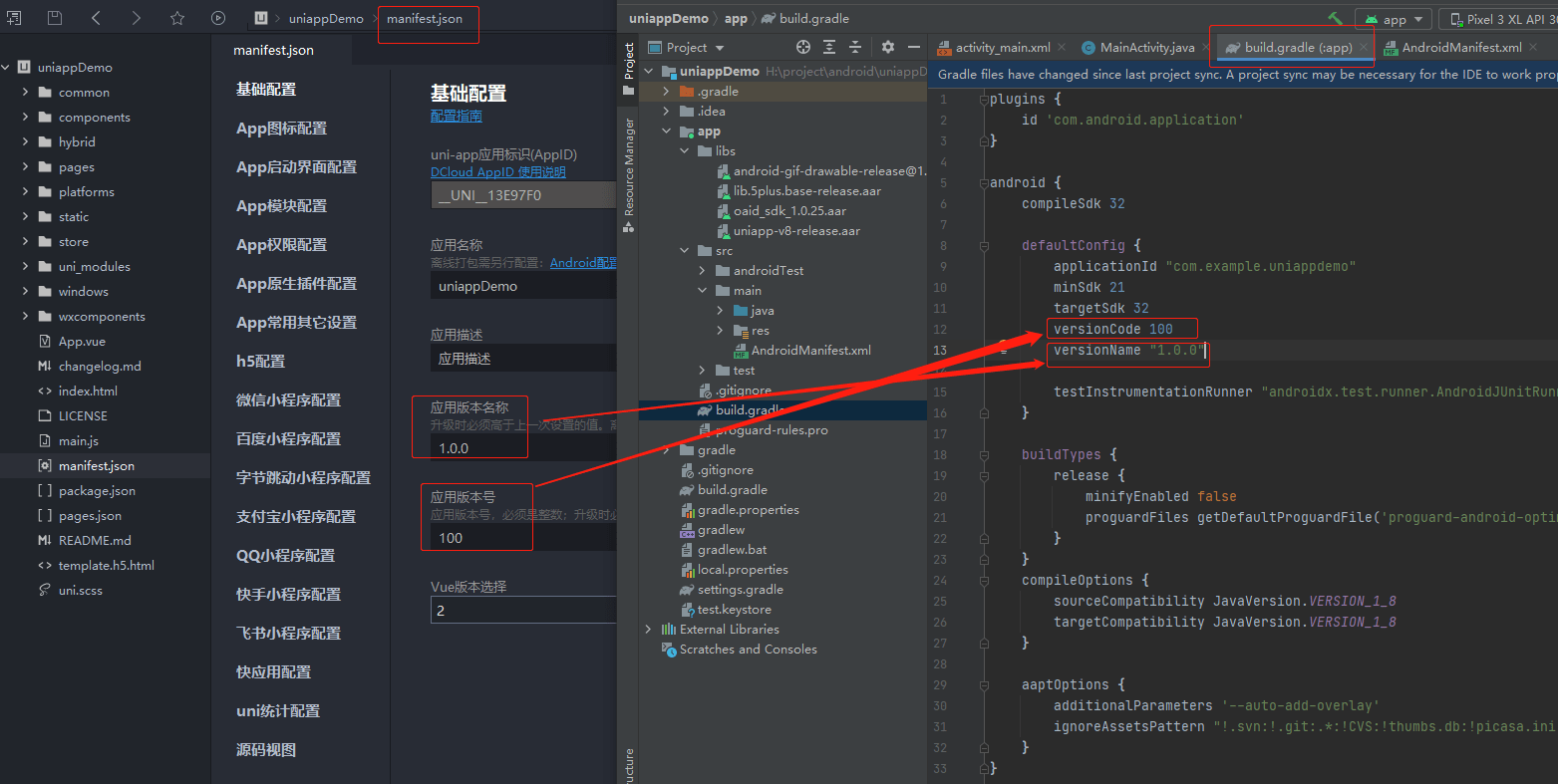Go forward using the right arrow in HBuilderX
The height and width of the screenshot is (784, 1558).
point(137,18)
